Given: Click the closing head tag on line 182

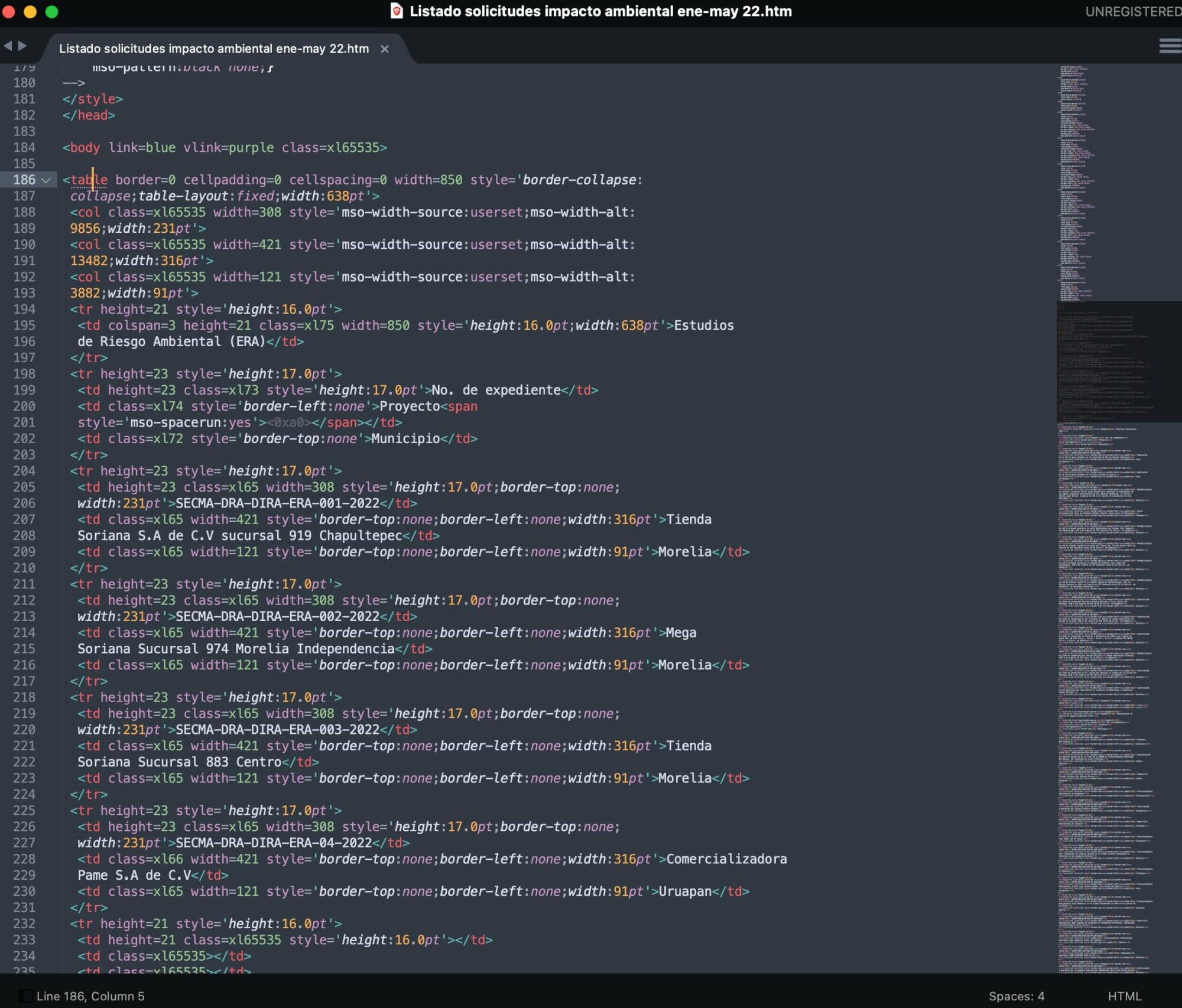Looking at the screenshot, I should tap(89, 115).
